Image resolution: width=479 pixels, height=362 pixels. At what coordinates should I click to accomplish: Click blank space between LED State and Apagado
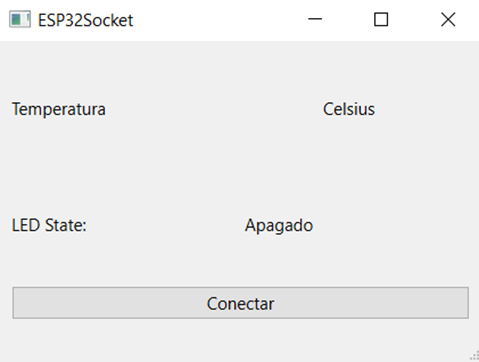click(x=165, y=225)
